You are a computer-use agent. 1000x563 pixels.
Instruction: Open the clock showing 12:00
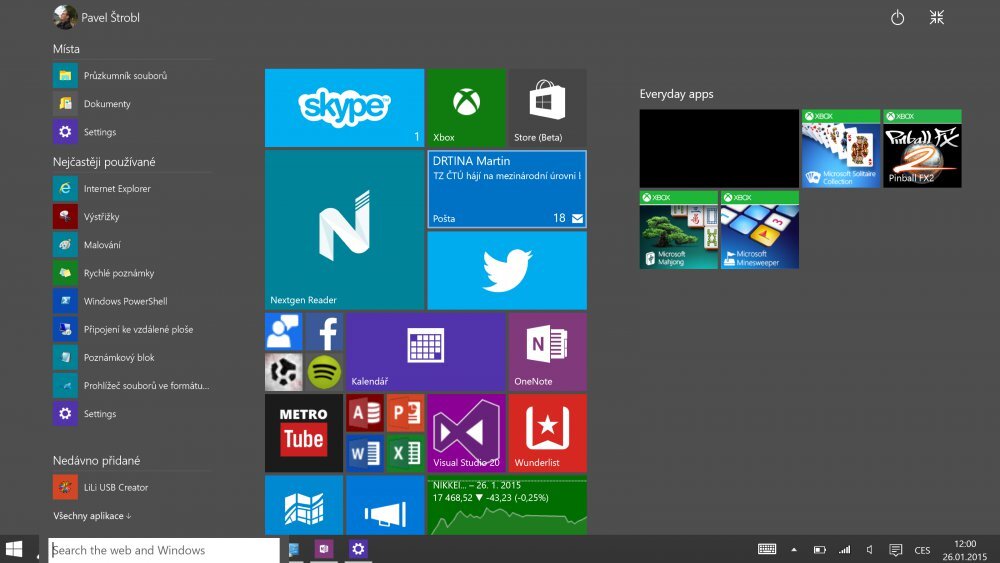tap(964, 550)
